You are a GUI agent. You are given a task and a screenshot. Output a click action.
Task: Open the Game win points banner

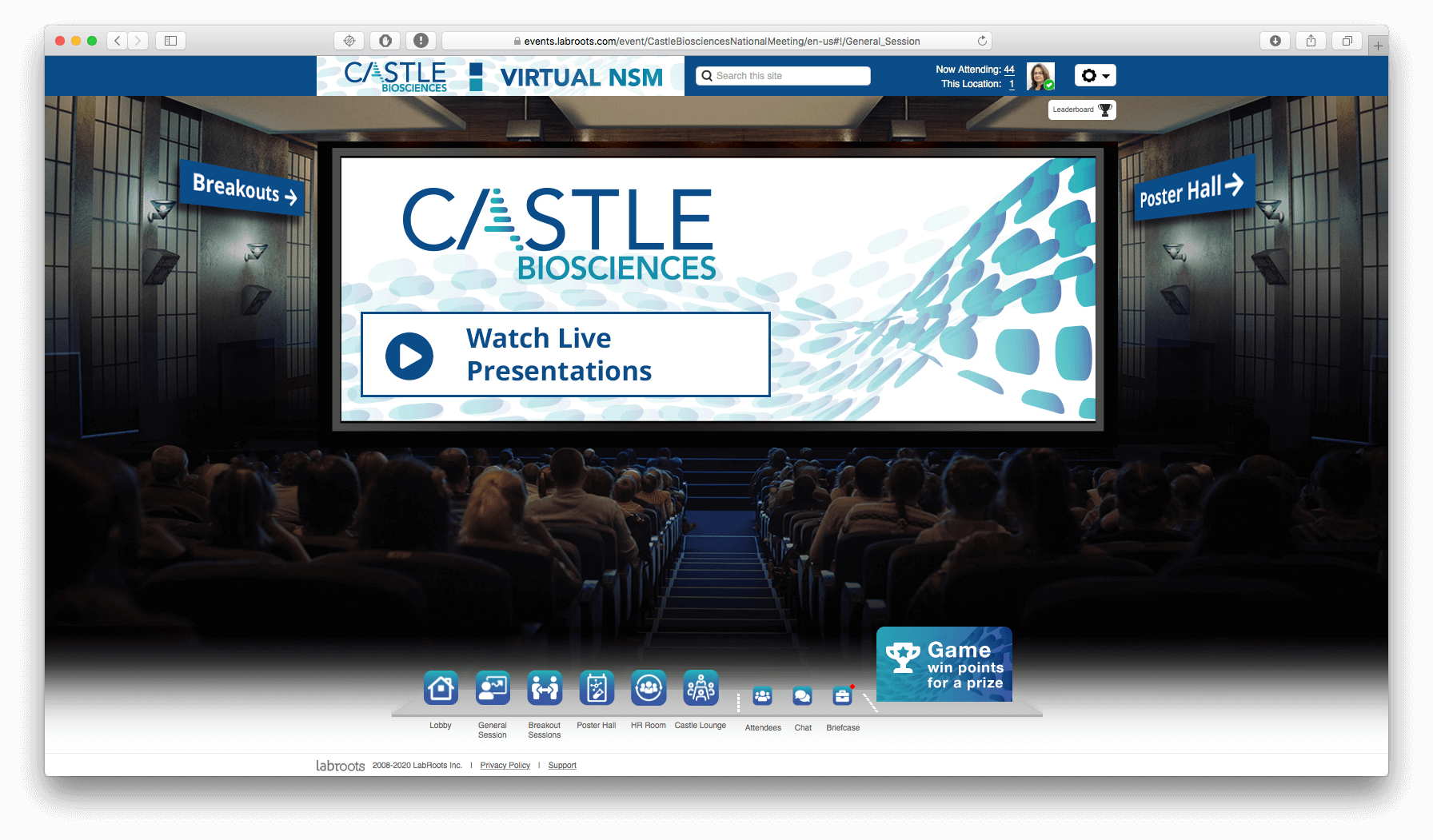pos(944,665)
